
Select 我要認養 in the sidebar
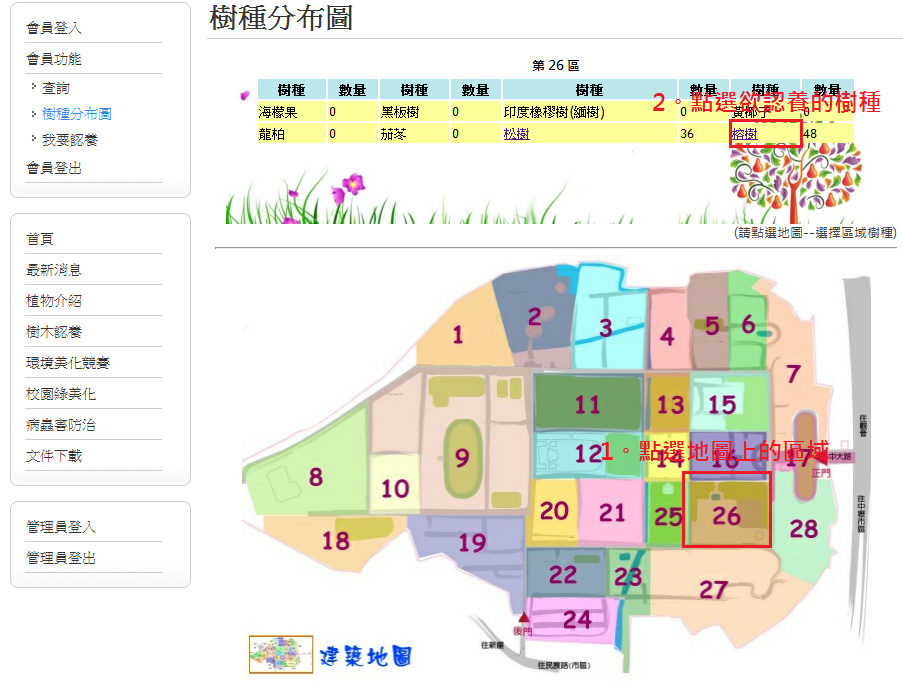(70, 140)
